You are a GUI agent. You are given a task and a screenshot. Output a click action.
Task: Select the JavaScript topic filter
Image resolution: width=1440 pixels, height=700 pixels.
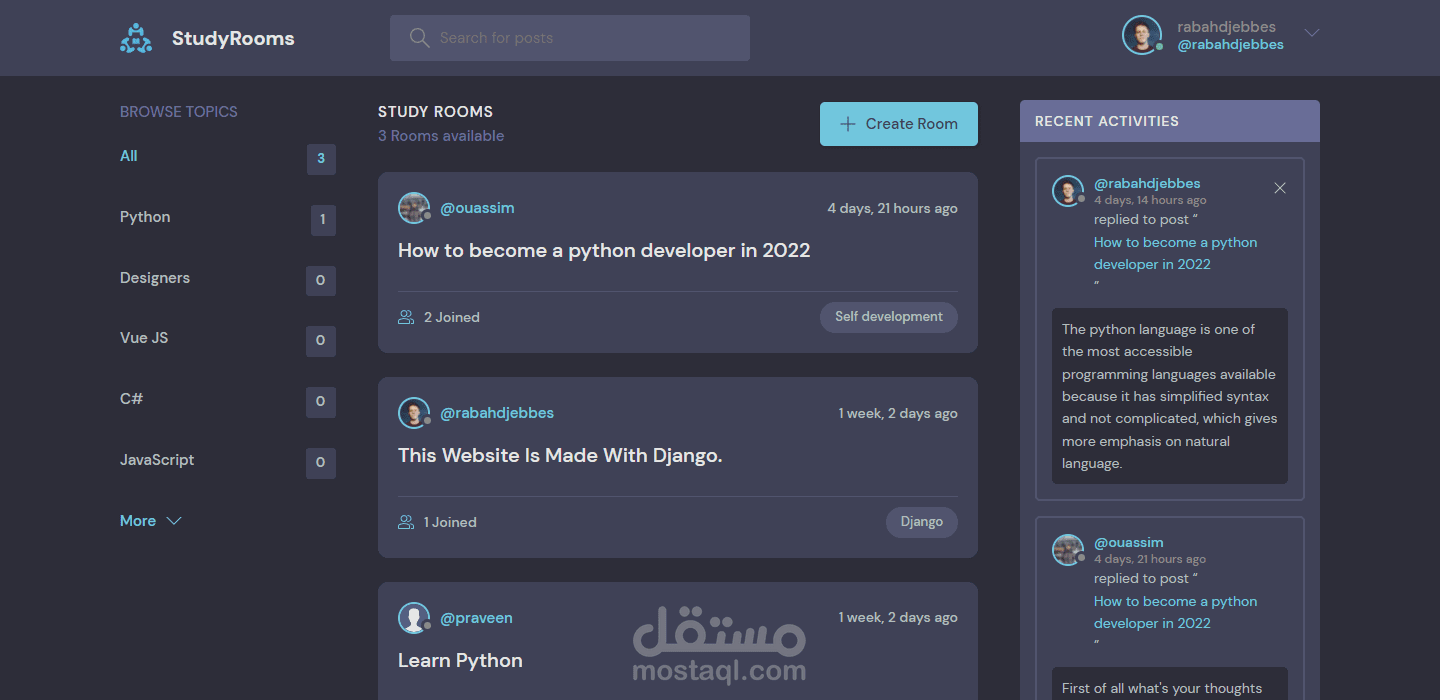point(156,459)
